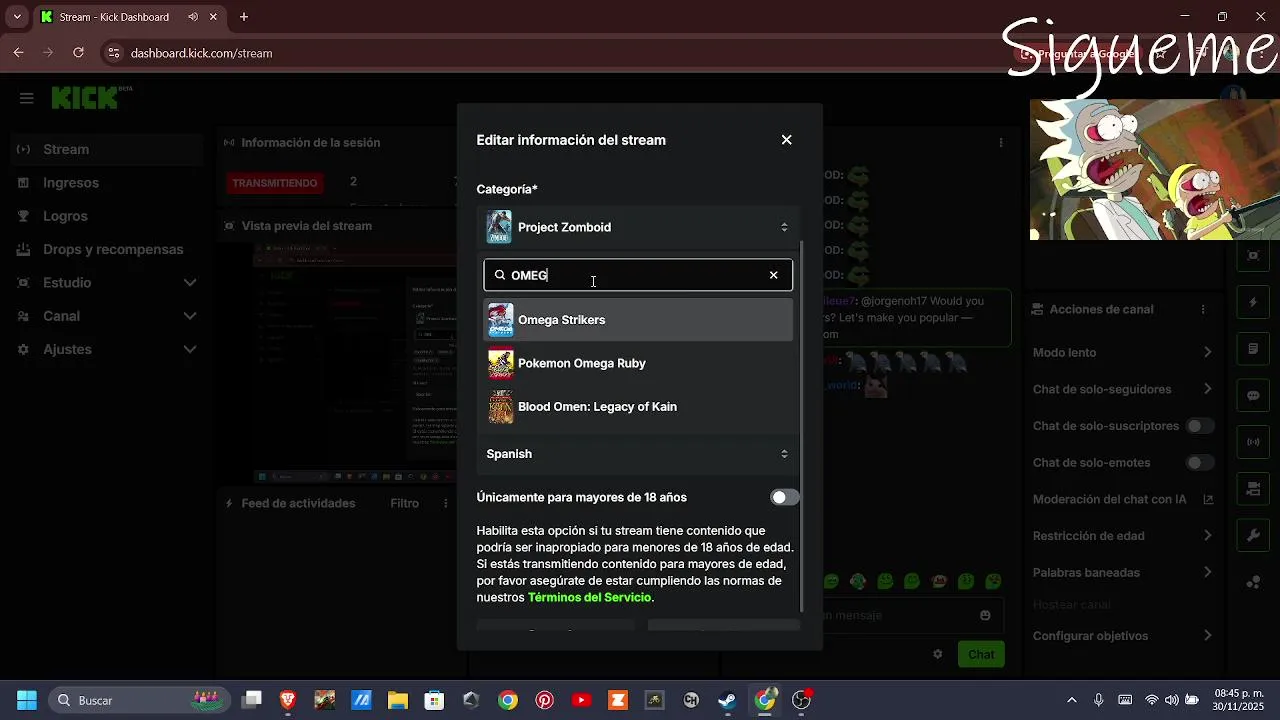Click the Omega Strikers cover thumbnail
The width and height of the screenshot is (1280, 720).
click(500, 320)
